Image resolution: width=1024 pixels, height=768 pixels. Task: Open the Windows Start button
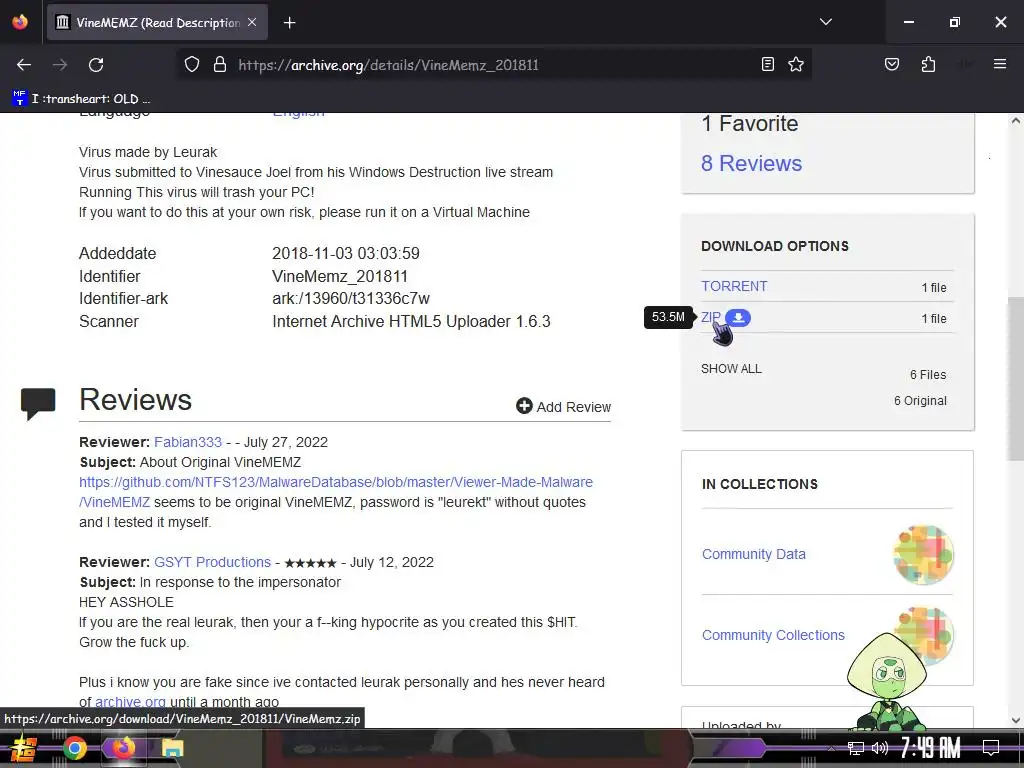[22, 748]
